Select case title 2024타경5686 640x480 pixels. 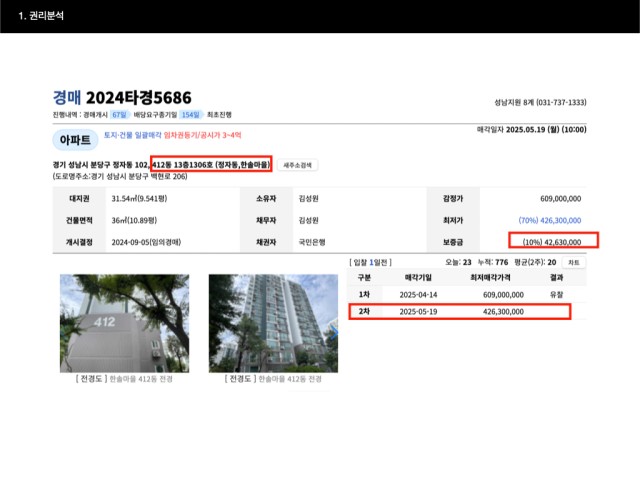pyautogui.click(x=138, y=98)
